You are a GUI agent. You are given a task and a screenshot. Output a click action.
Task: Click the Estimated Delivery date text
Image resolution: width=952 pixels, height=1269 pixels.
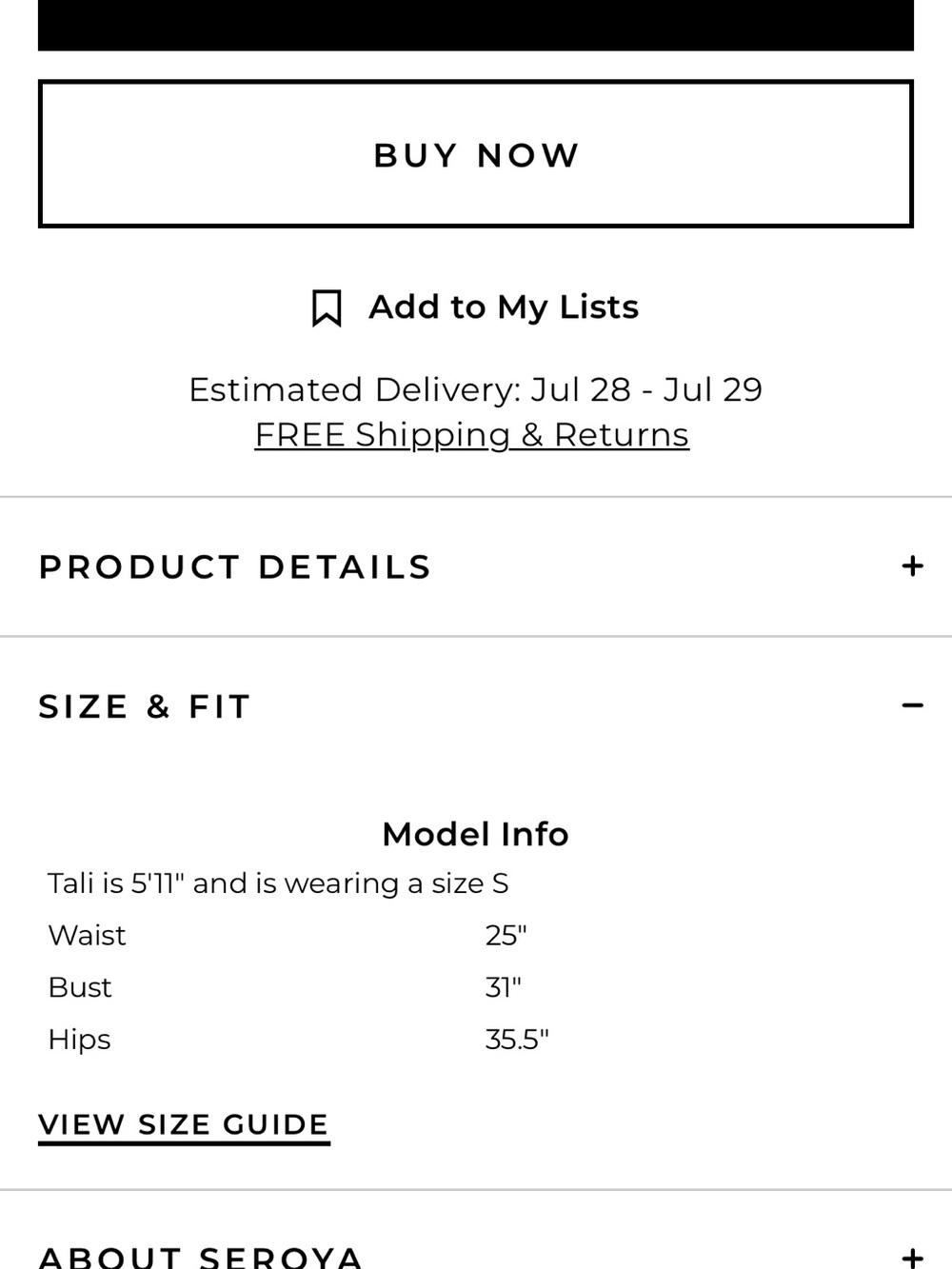476,389
